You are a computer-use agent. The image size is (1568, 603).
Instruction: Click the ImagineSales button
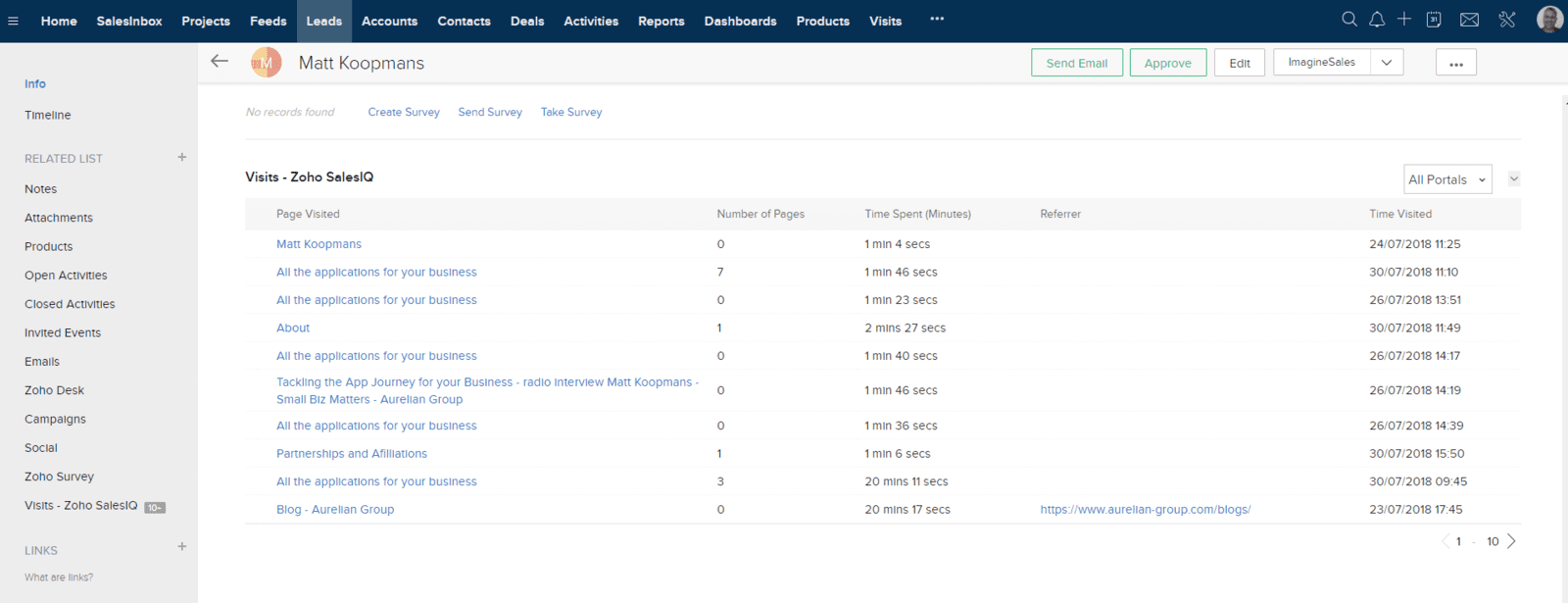coord(1321,63)
